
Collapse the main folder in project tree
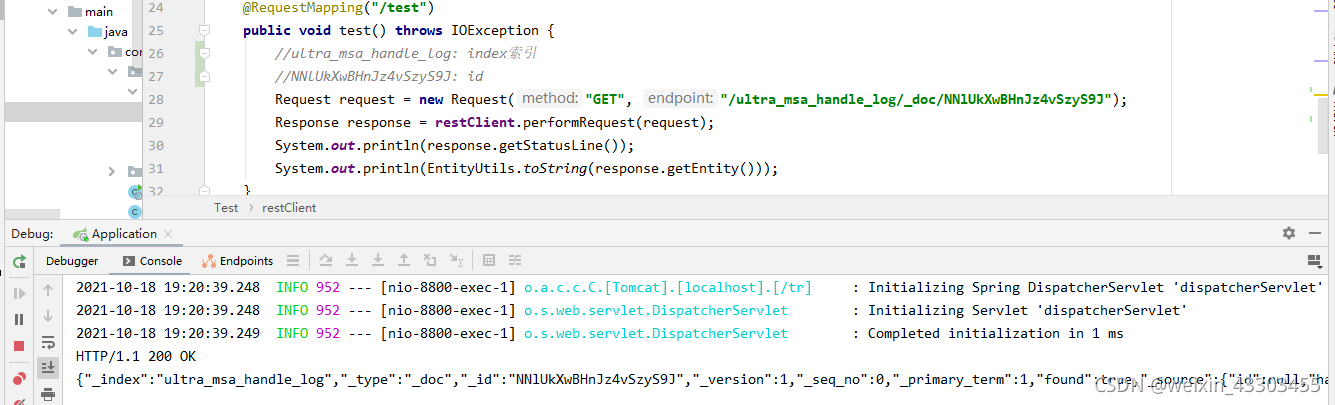coord(55,11)
